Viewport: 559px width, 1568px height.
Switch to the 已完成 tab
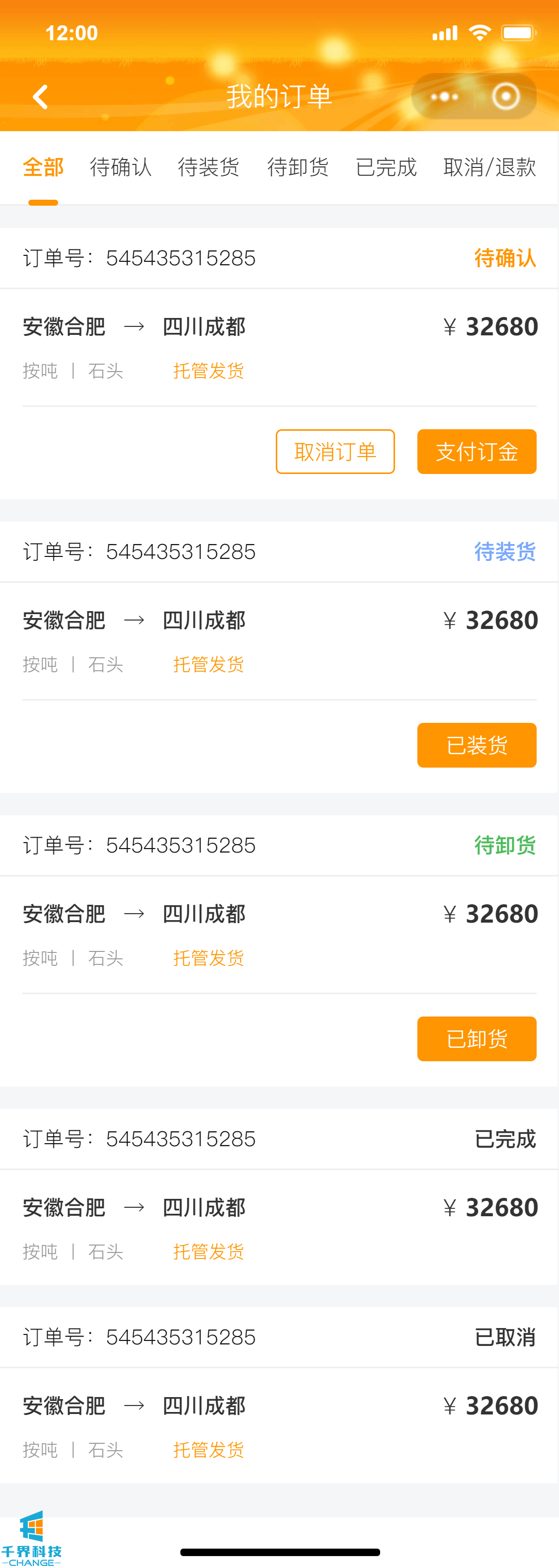coord(386,167)
